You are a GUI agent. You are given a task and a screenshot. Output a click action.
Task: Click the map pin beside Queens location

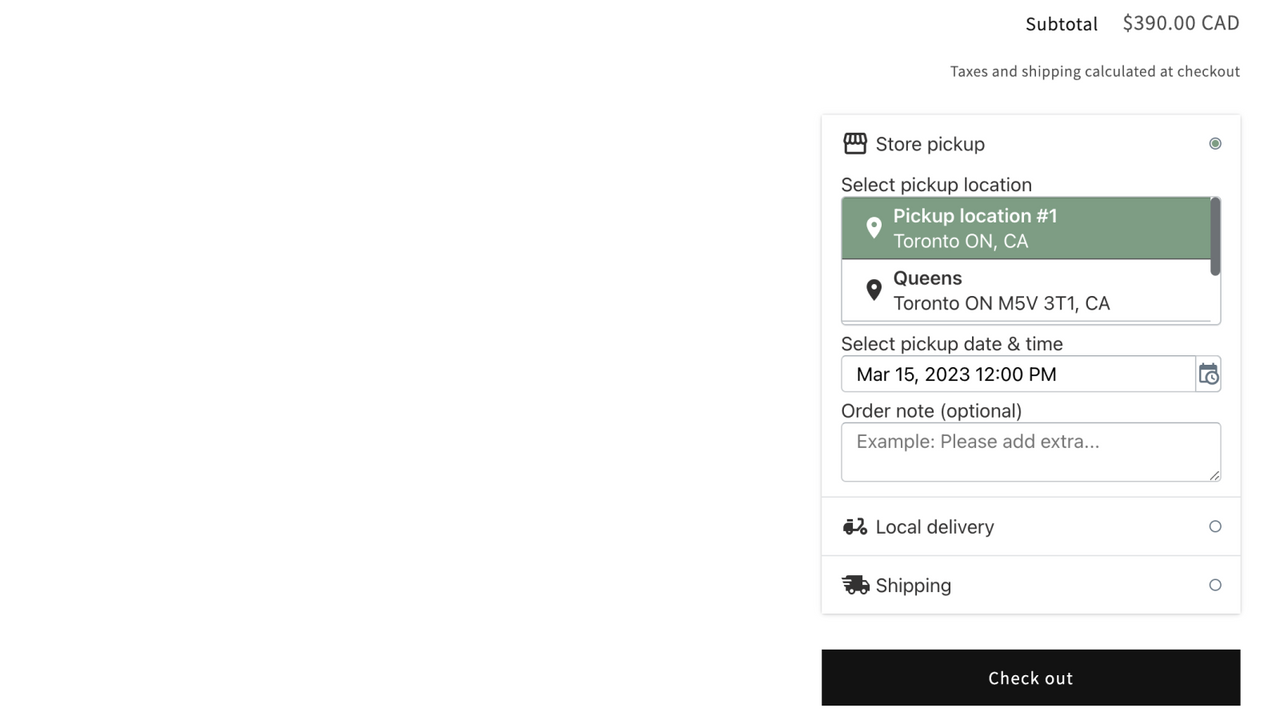coord(874,290)
